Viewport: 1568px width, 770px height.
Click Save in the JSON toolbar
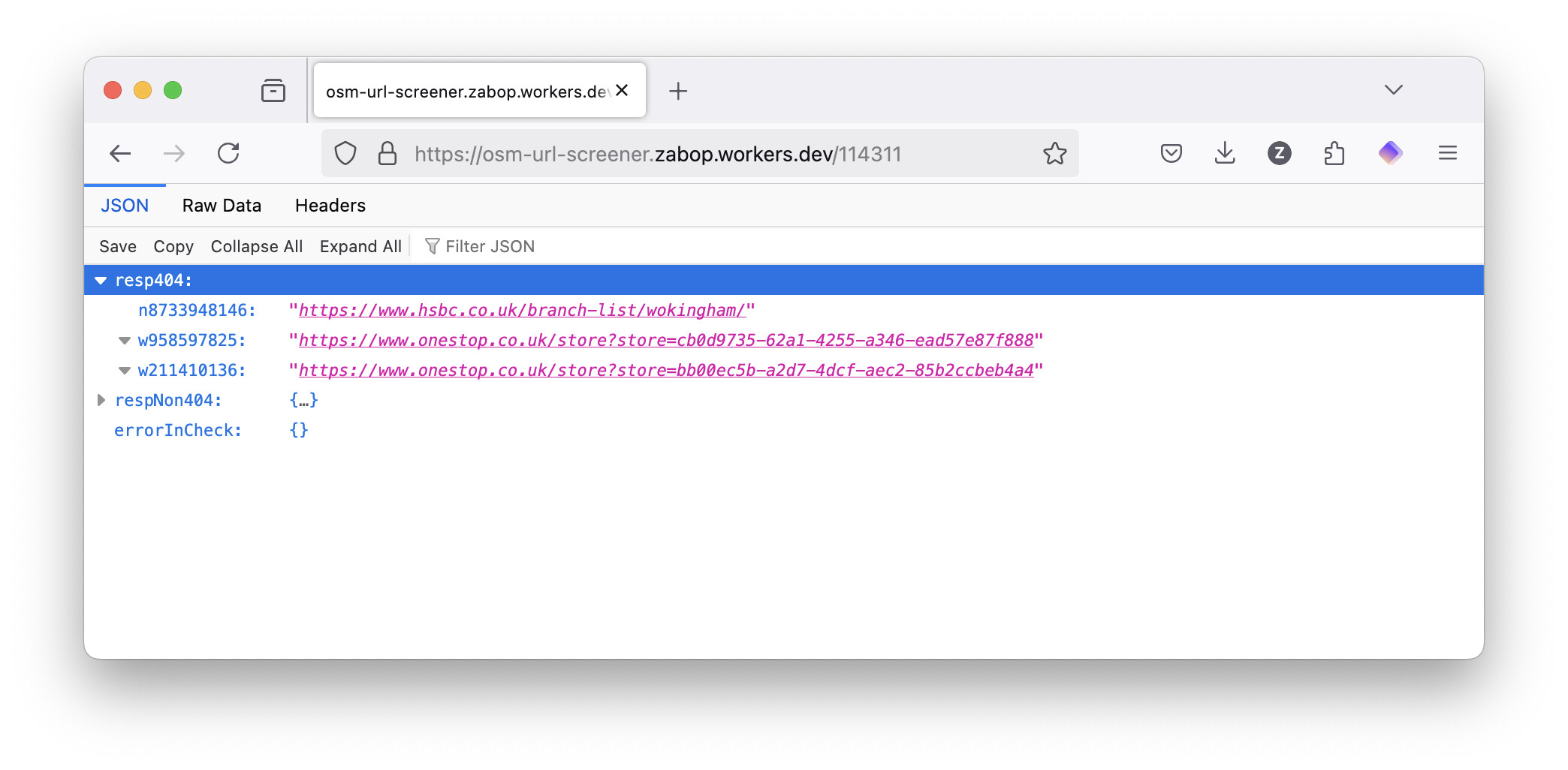pos(118,247)
